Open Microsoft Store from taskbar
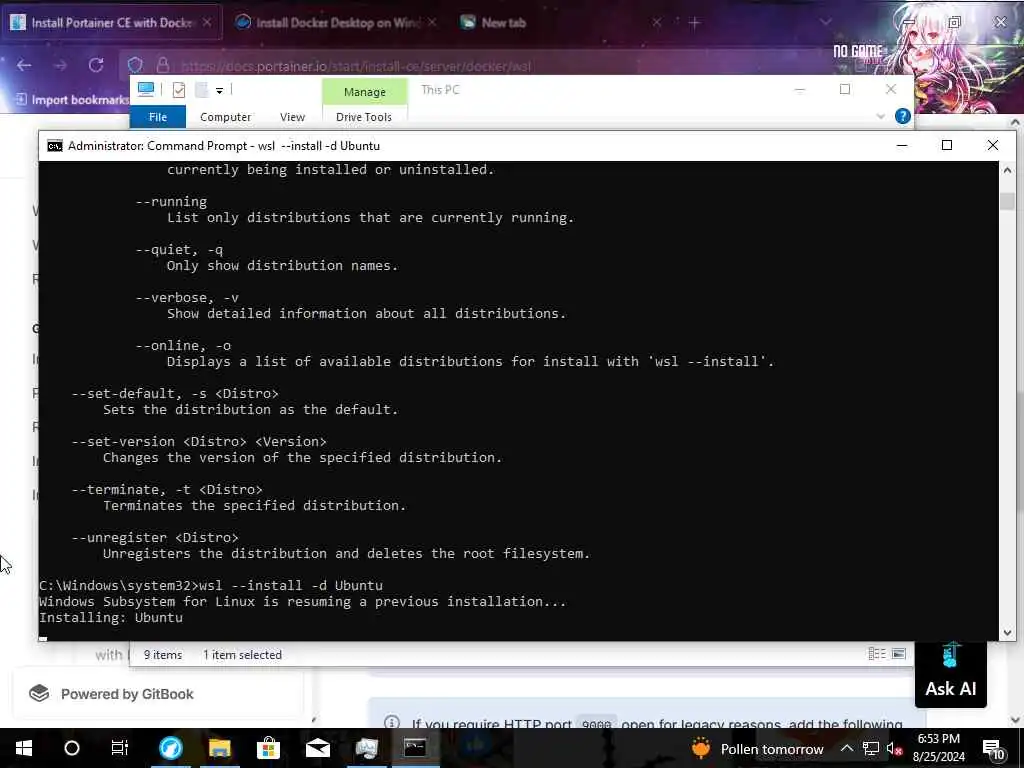 click(x=268, y=748)
